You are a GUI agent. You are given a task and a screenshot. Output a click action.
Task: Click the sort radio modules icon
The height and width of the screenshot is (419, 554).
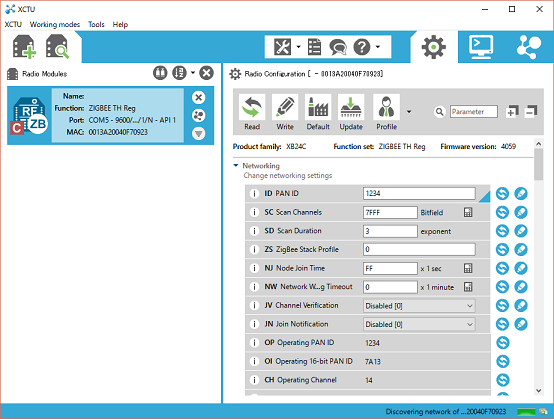click(179, 73)
